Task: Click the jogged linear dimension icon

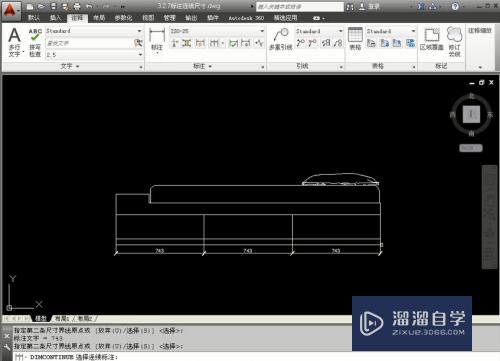Action: tap(259, 43)
